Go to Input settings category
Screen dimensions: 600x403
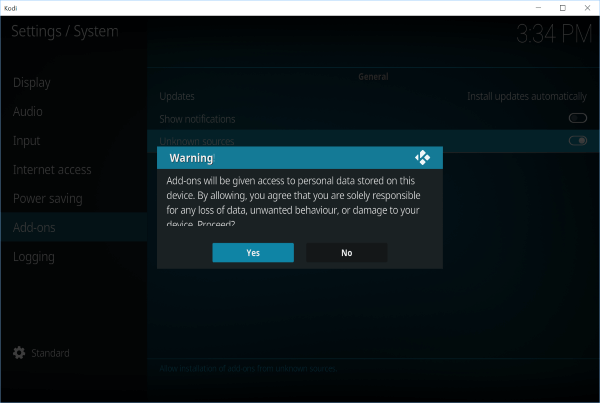pyautogui.click(x=27, y=141)
